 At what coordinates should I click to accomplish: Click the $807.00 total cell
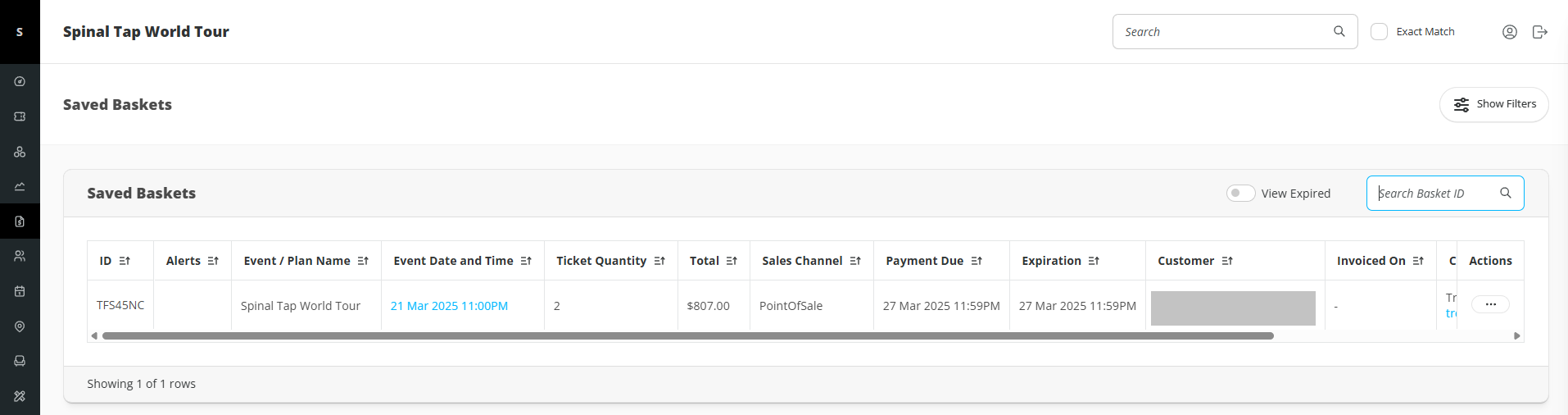coord(714,305)
